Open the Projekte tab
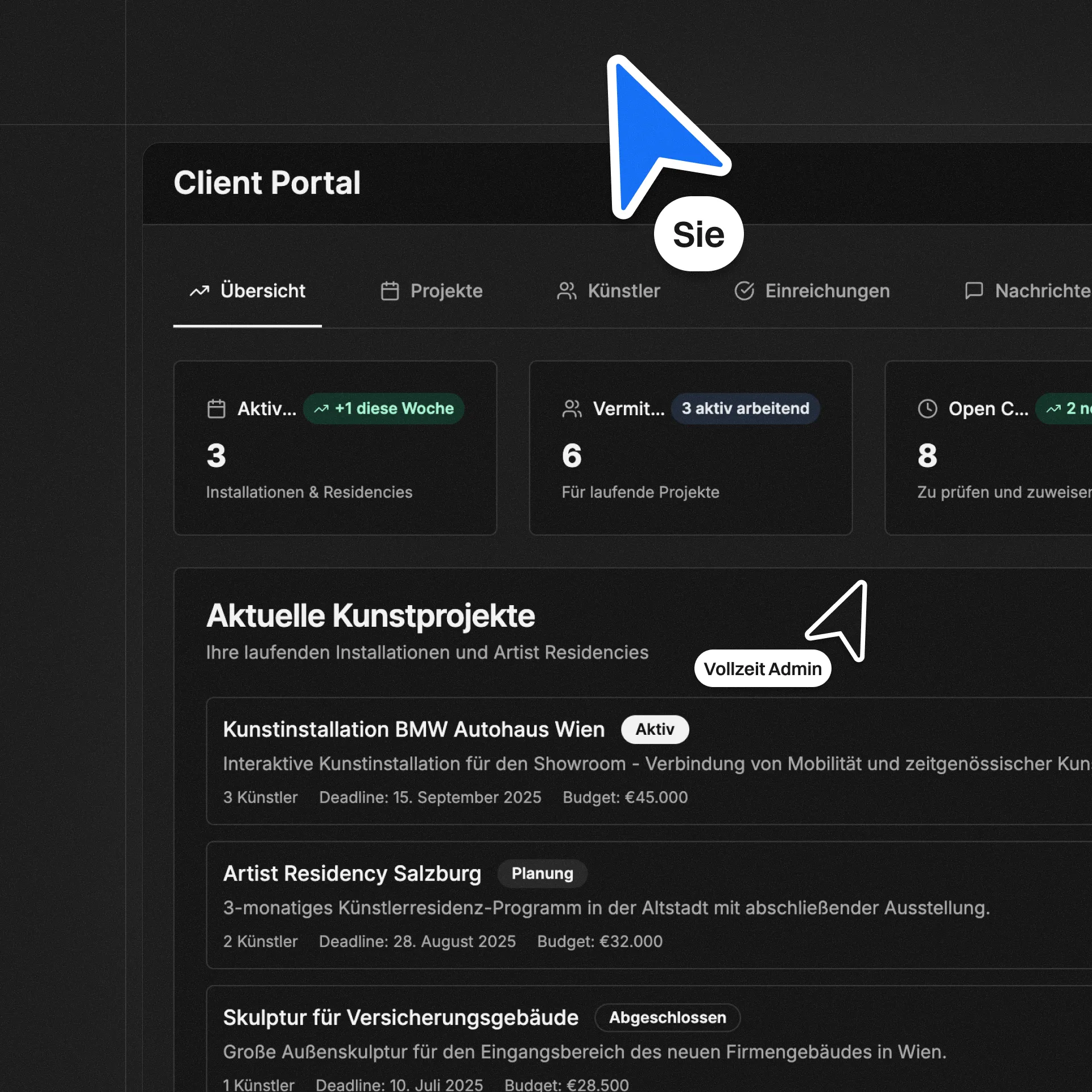This screenshot has width=1092, height=1092. (x=446, y=291)
